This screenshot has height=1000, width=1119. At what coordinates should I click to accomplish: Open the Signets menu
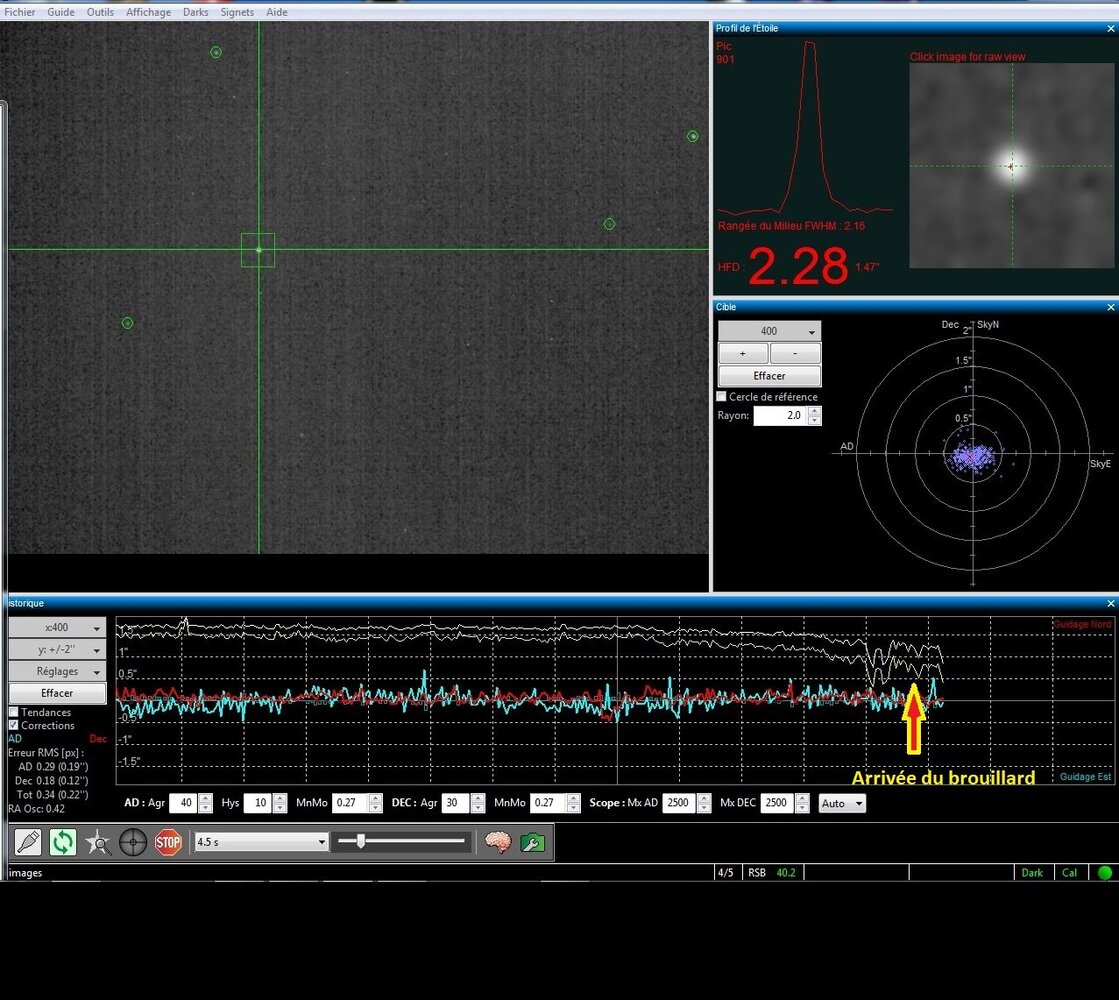tap(237, 12)
